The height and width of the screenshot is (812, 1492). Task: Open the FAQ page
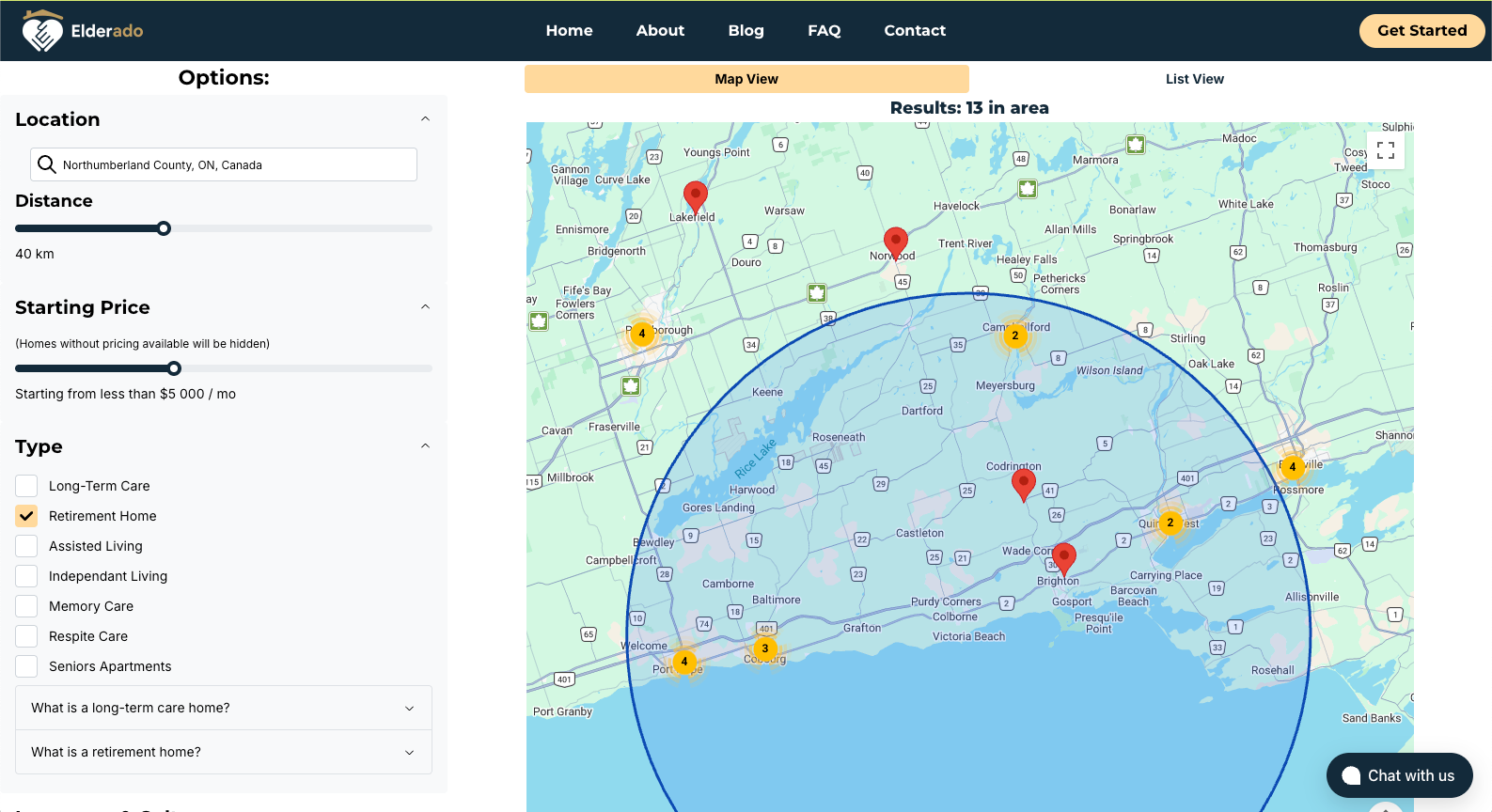[x=825, y=30]
